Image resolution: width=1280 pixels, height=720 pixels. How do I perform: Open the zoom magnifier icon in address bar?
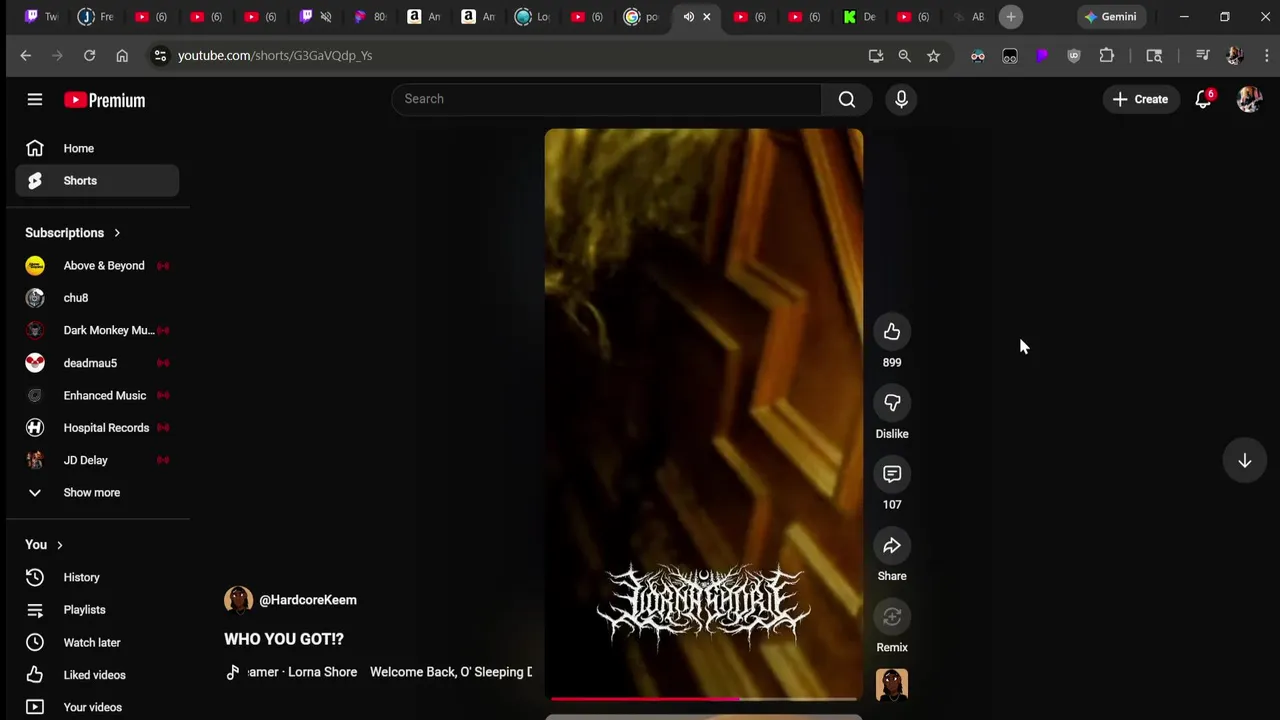(904, 56)
